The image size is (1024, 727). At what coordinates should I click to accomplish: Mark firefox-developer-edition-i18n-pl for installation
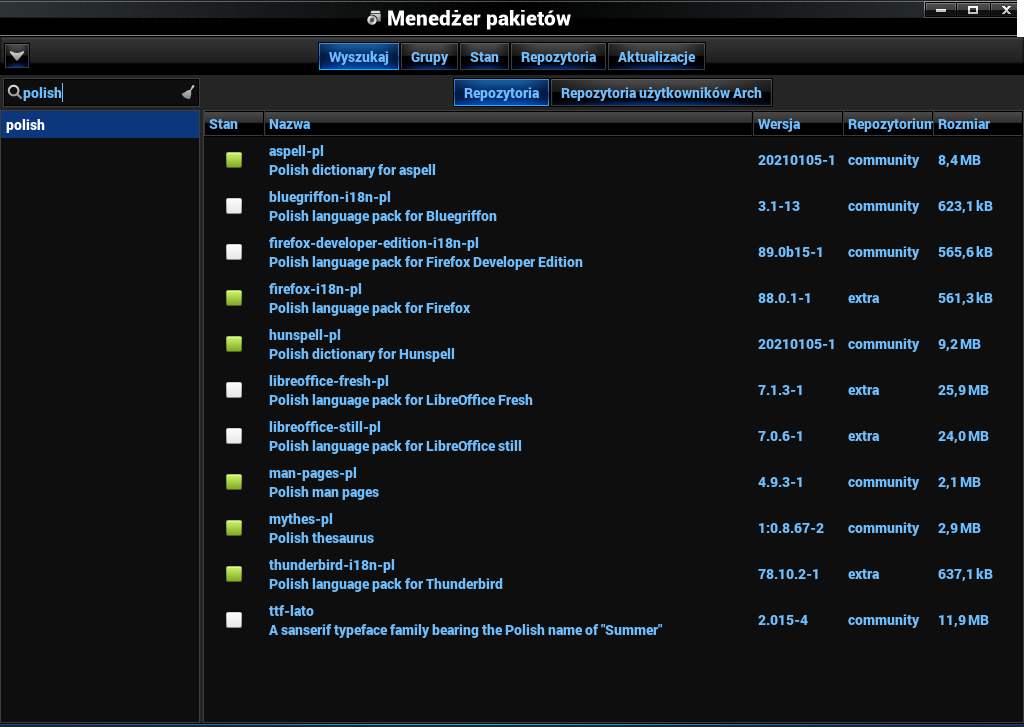coord(234,252)
